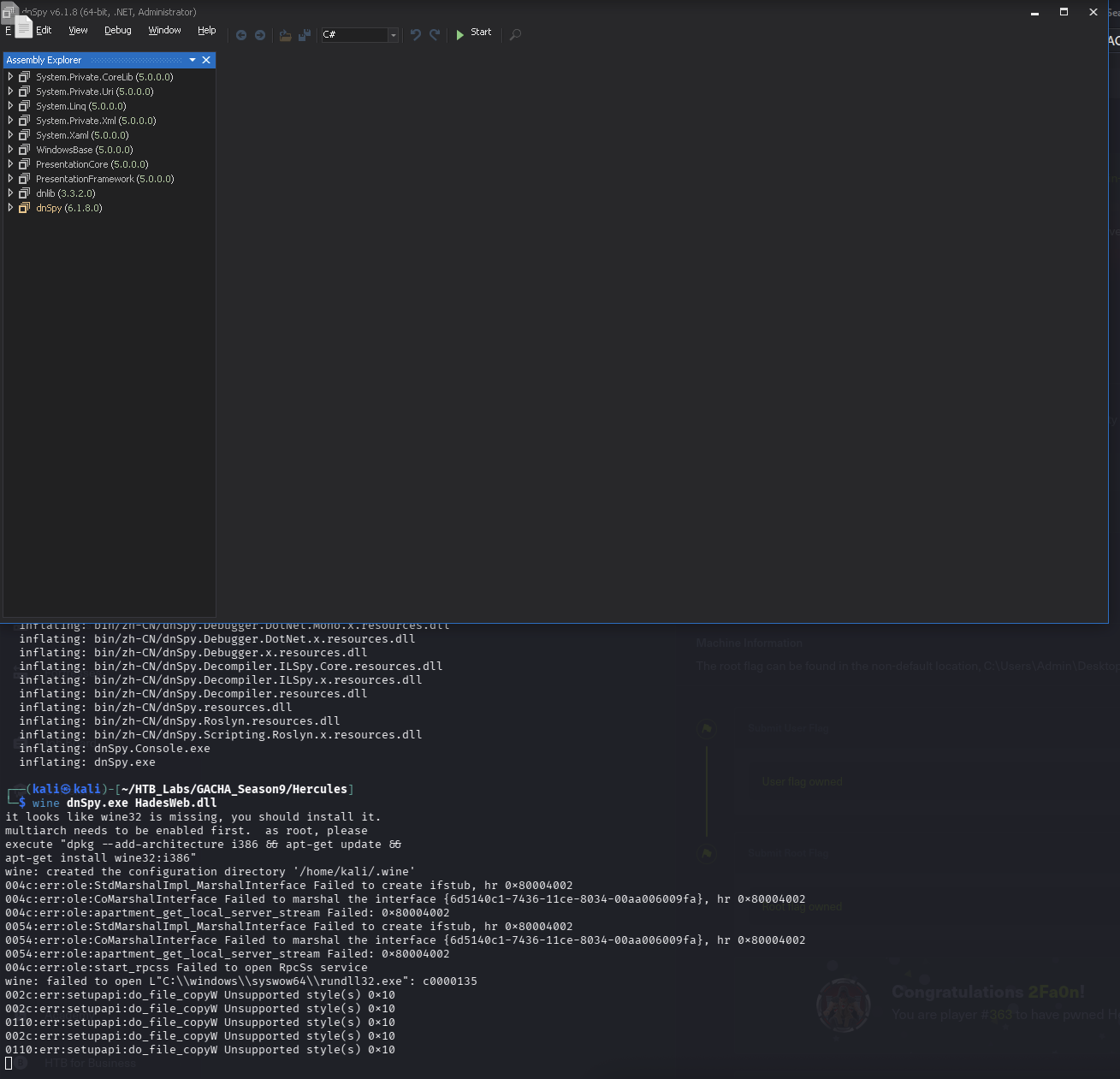The width and height of the screenshot is (1120, 1079).
Task: Expand the PresentationFramework assembly node
Action: pyautogui.click(x=10, y=179)
